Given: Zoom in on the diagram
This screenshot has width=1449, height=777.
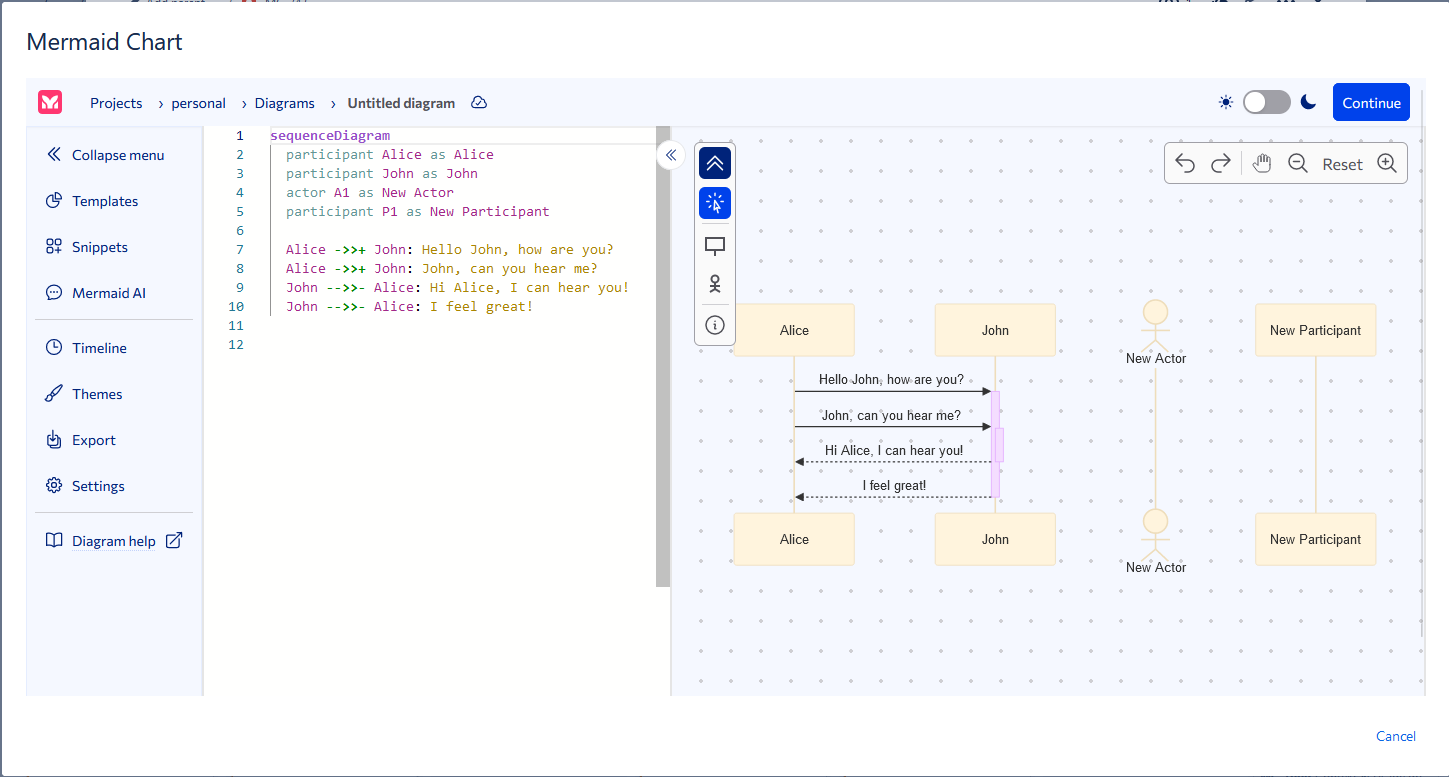Looking at the screenshot, I should [x=1387, y=164].
